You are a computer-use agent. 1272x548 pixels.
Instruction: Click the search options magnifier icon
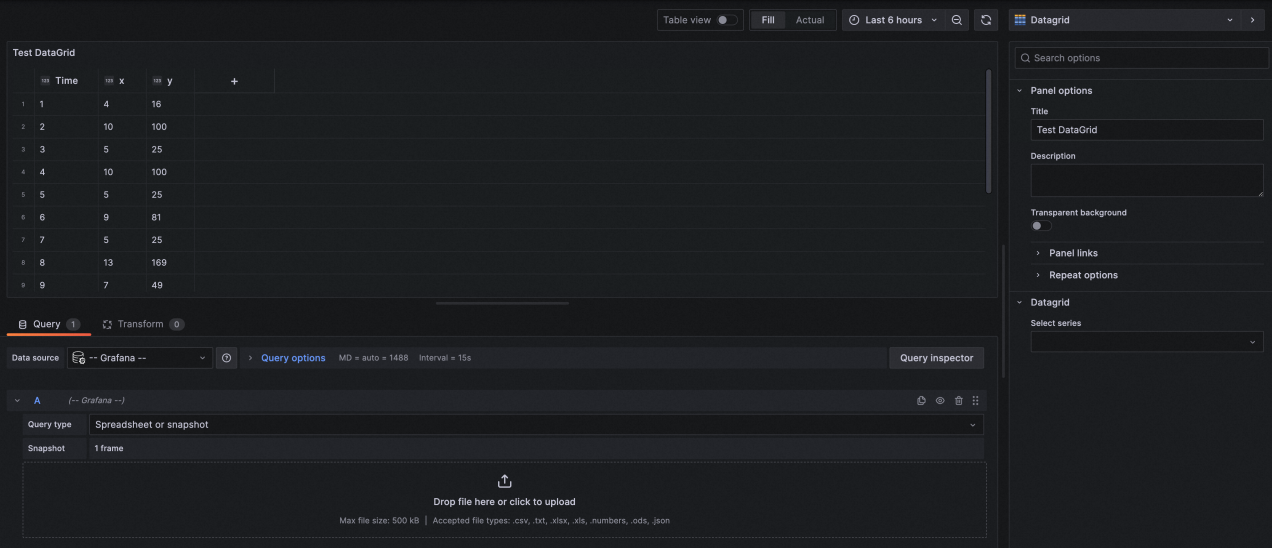[1025, 58]
